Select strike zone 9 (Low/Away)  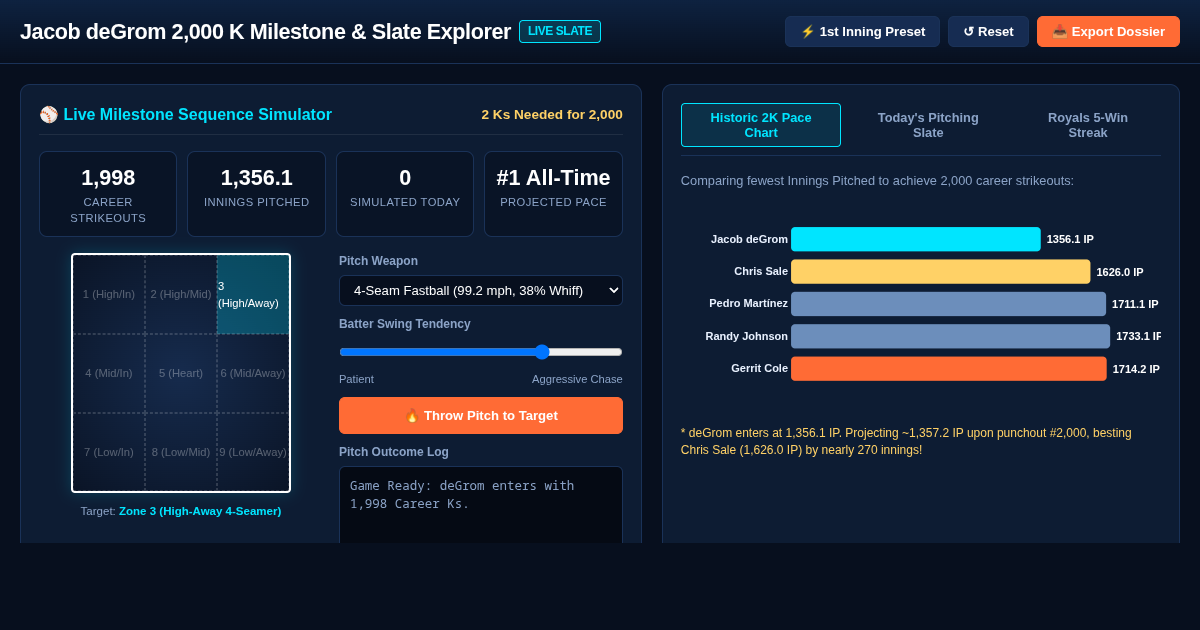coord(253,452)
